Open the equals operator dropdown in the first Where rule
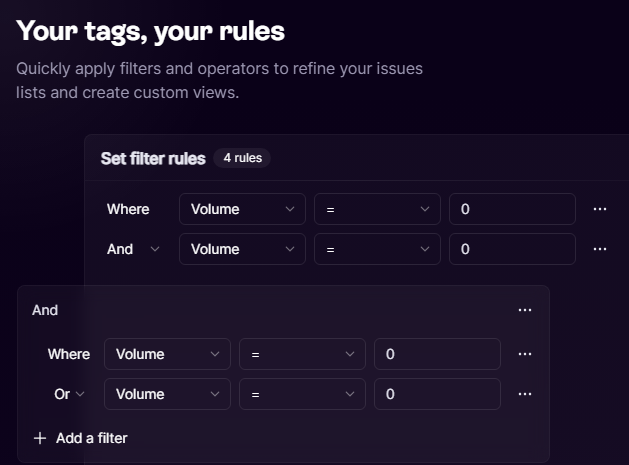 click(377, 209)
